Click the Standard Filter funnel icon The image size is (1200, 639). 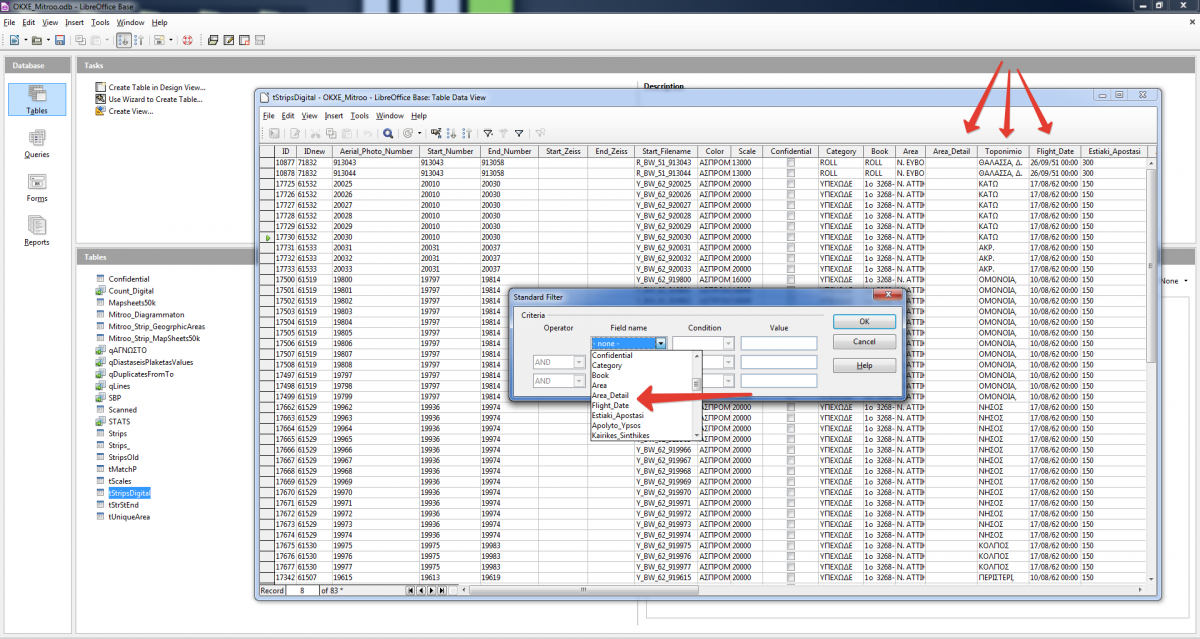coord(519,133)
